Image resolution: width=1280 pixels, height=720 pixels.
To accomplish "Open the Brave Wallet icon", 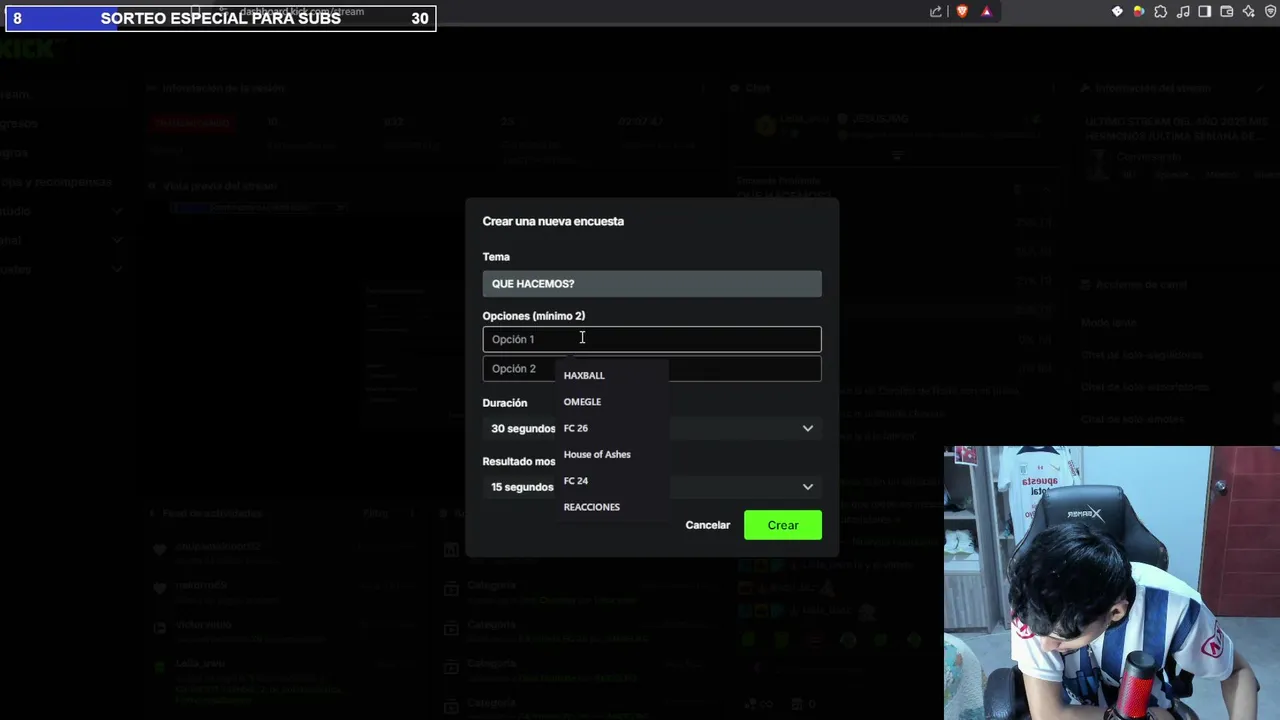I will pos(1227,12).
